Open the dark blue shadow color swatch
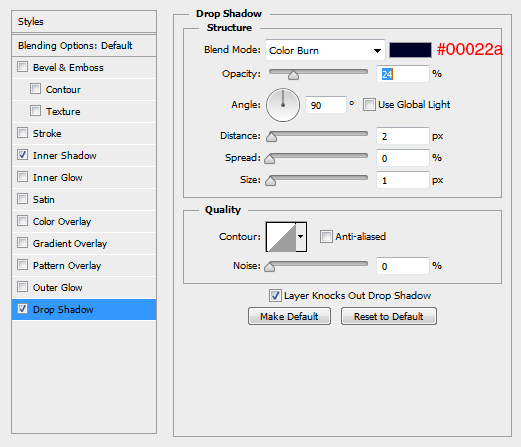Viewport: 521px width, 447px height. 410,50
